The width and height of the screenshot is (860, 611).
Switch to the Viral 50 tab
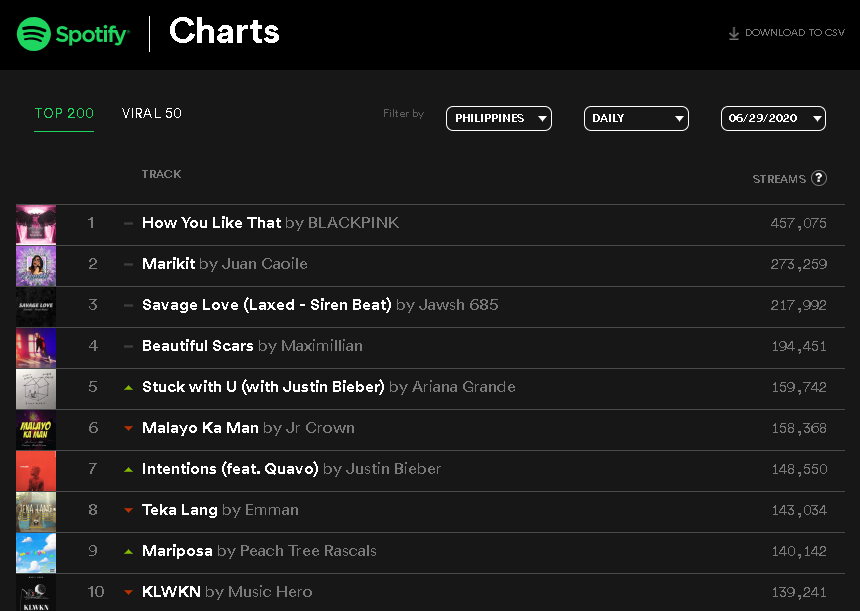[x=151, y=114]
